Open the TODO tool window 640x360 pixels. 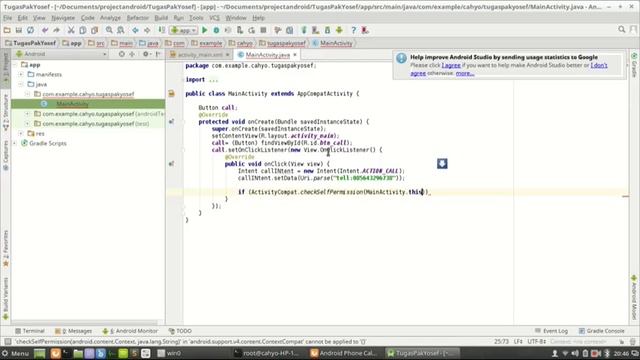pyautogui.click(x=180, y=331)
